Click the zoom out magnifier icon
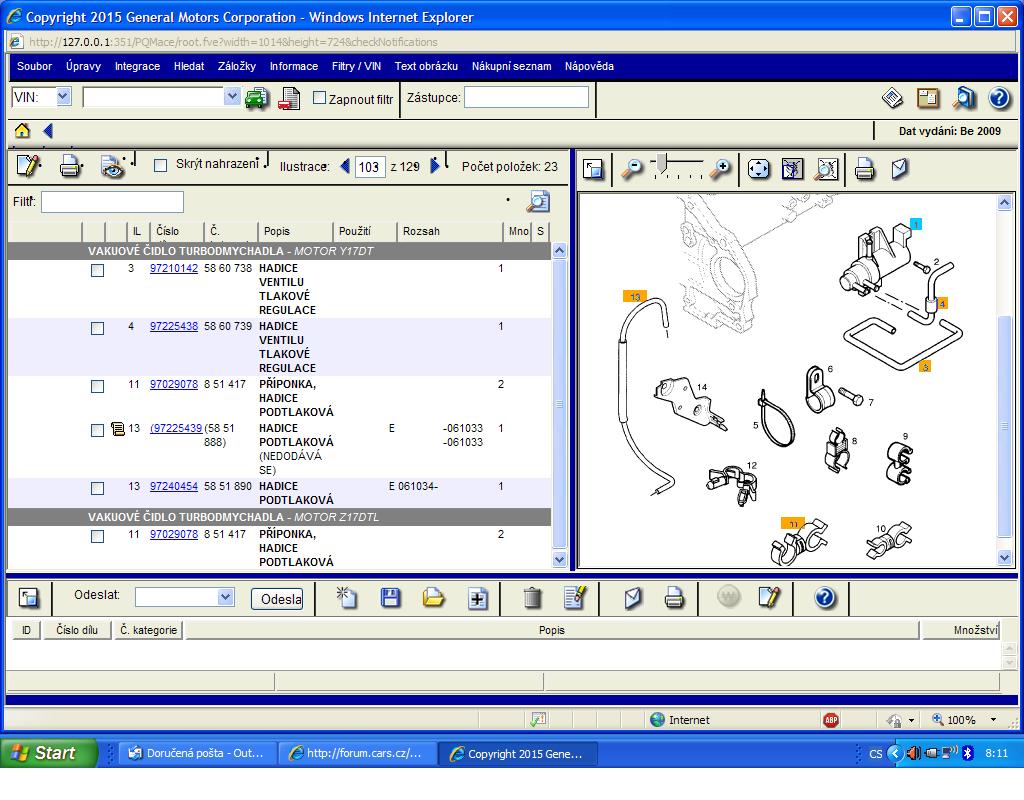 pyautogui.click(x=632, y=169)
